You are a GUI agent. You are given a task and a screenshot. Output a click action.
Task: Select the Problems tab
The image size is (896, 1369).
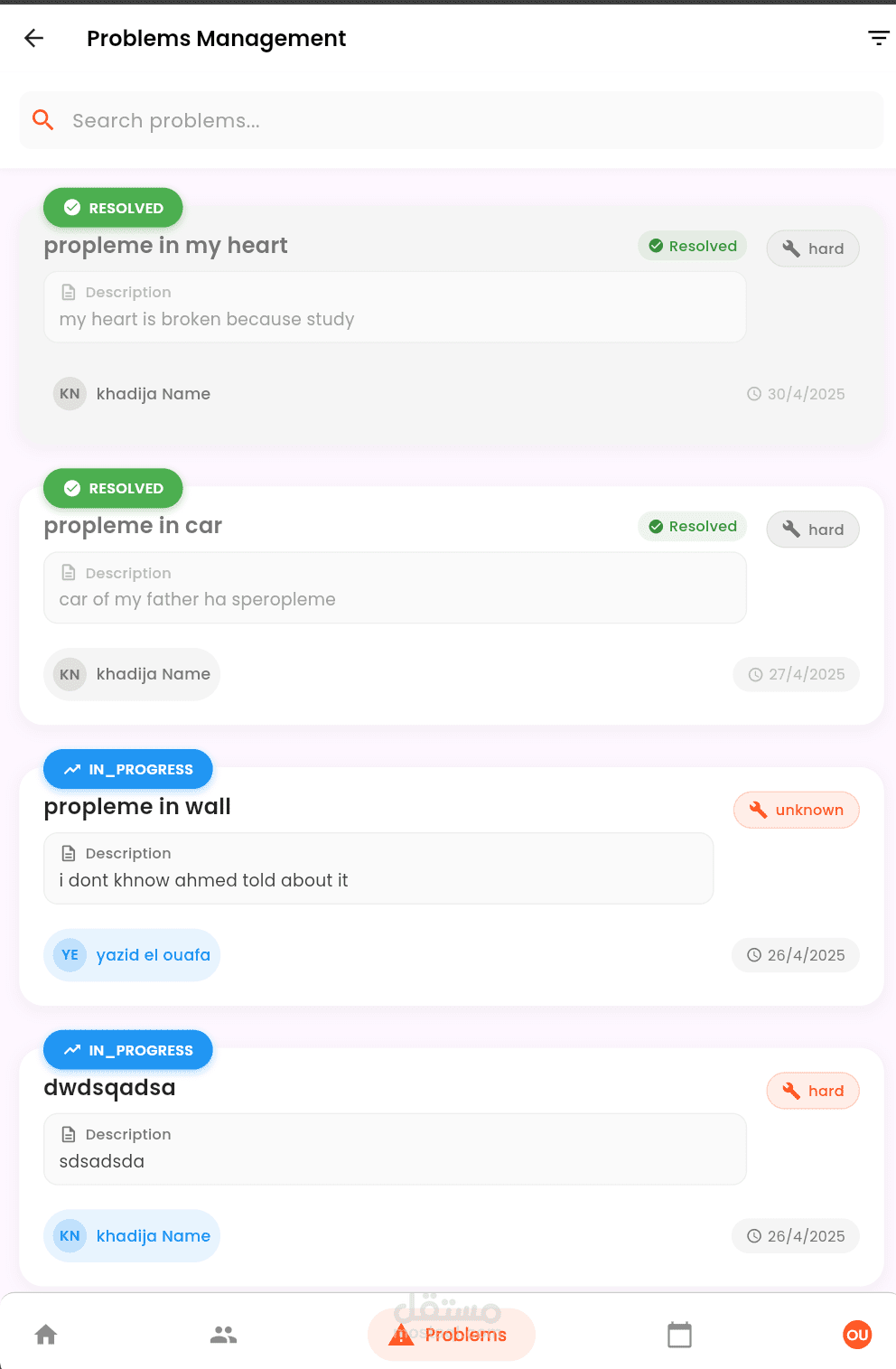[x=451, y=1335]
